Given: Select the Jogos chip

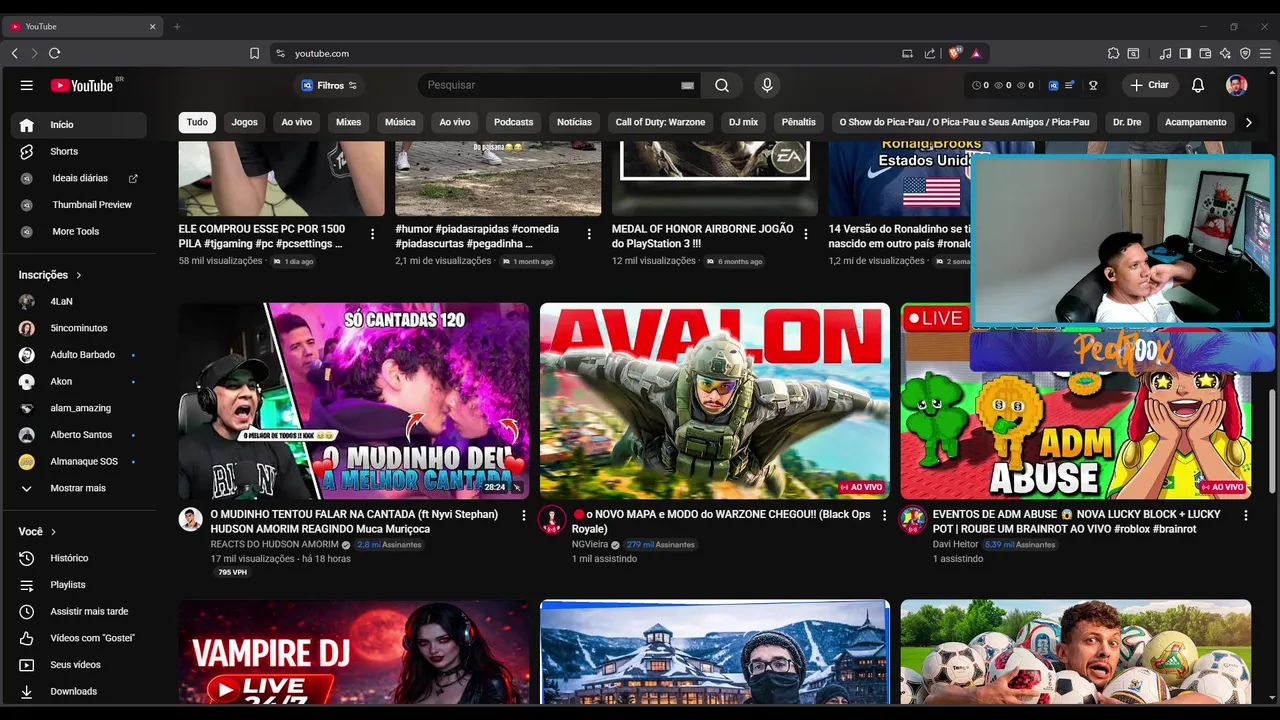Looking at the screenshot, I should click(x=245, y=122).
